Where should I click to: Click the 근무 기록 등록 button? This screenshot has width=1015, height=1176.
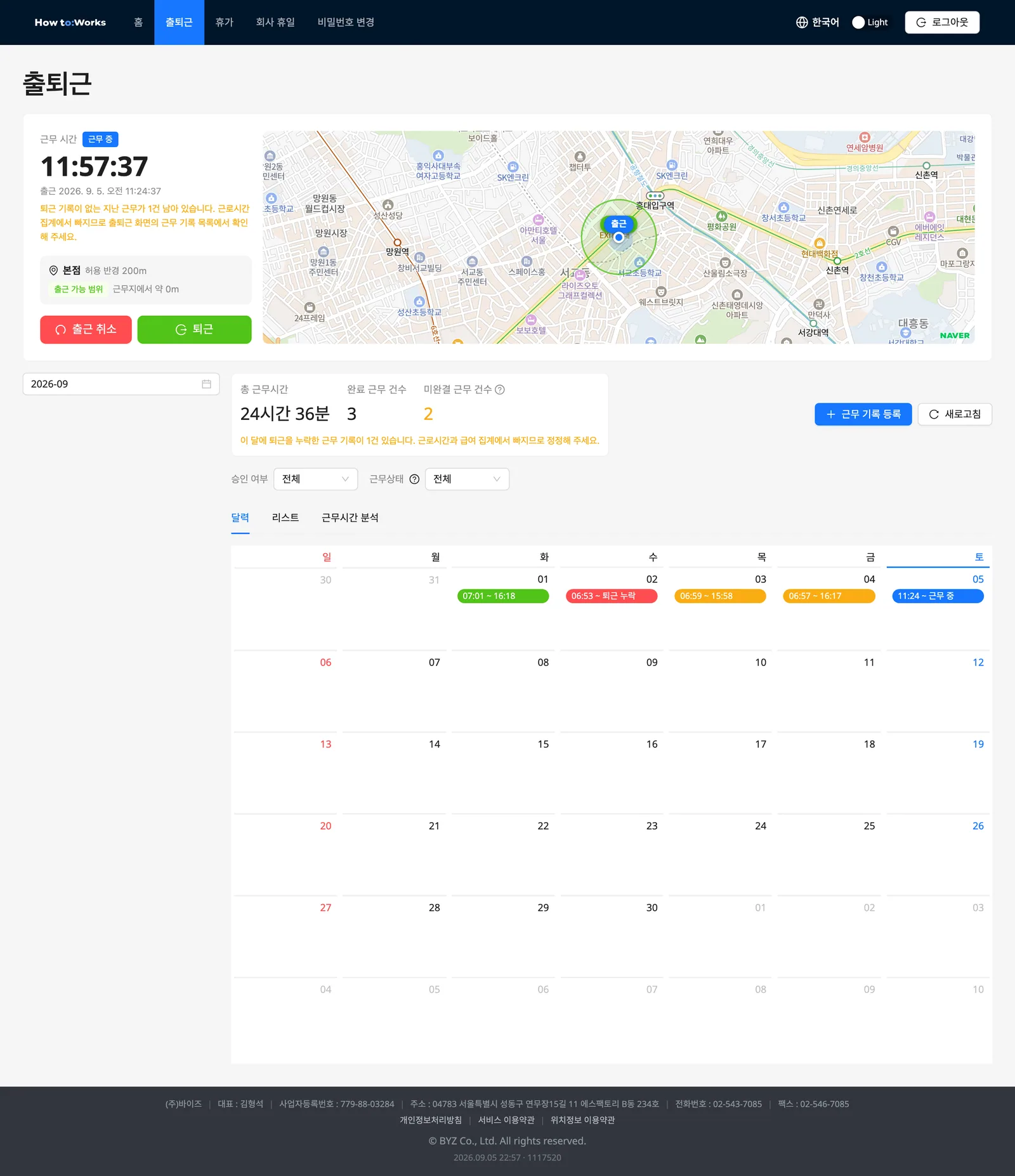pos(863,414)
